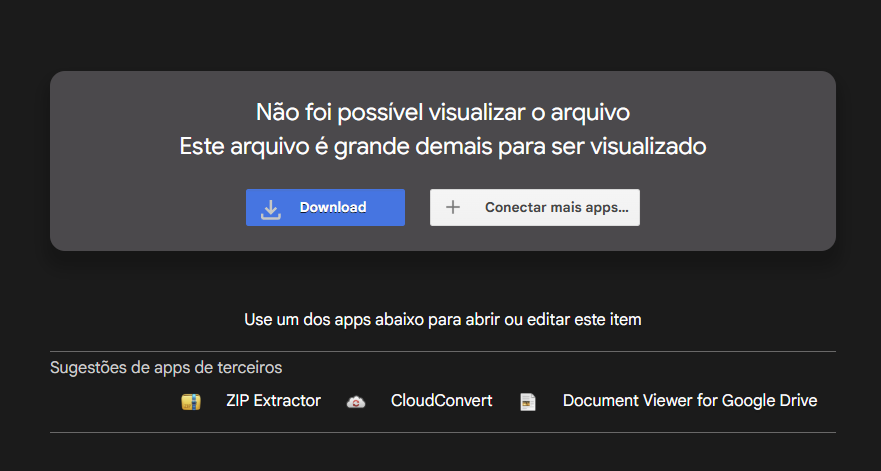Click the Document Viewer page icon
This screenshot has height=471, width=881.
pyautogui.click(x=528, y=402)
